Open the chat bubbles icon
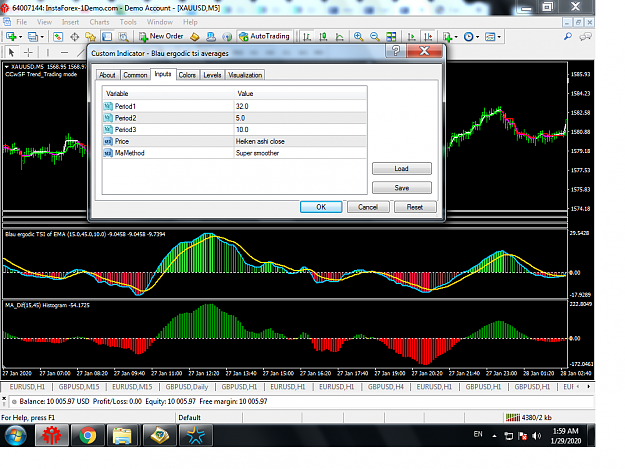Screen dimensions: 625x469 coord(585,37)
